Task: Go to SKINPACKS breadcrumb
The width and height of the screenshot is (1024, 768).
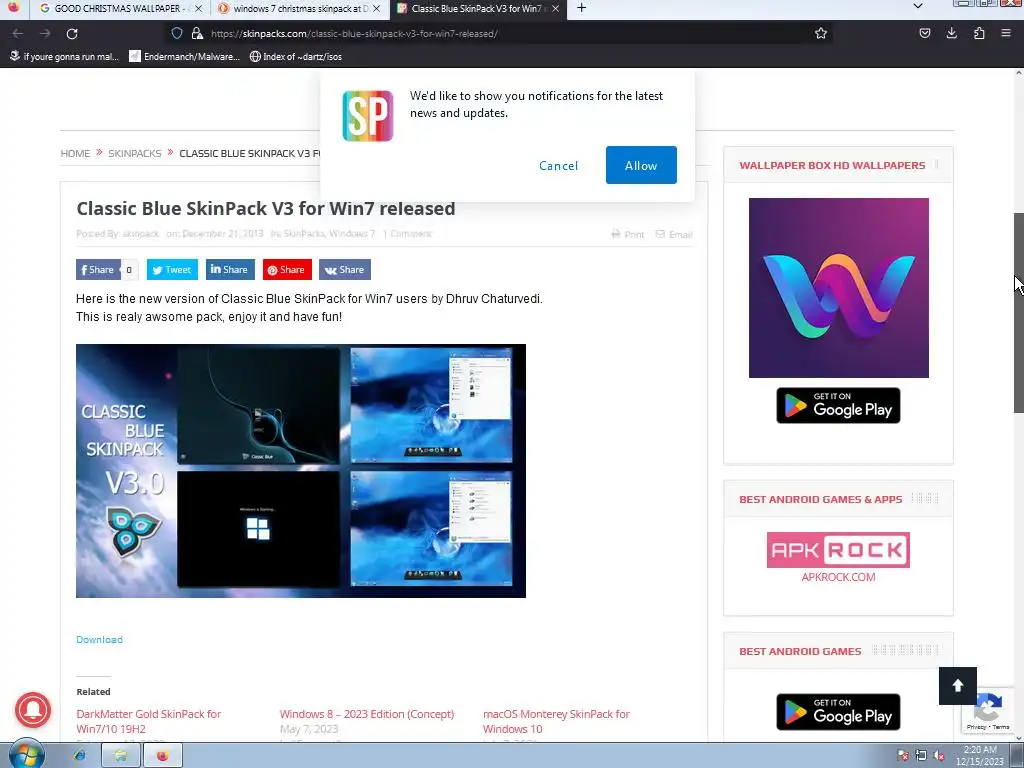Action: pos(135,153)
